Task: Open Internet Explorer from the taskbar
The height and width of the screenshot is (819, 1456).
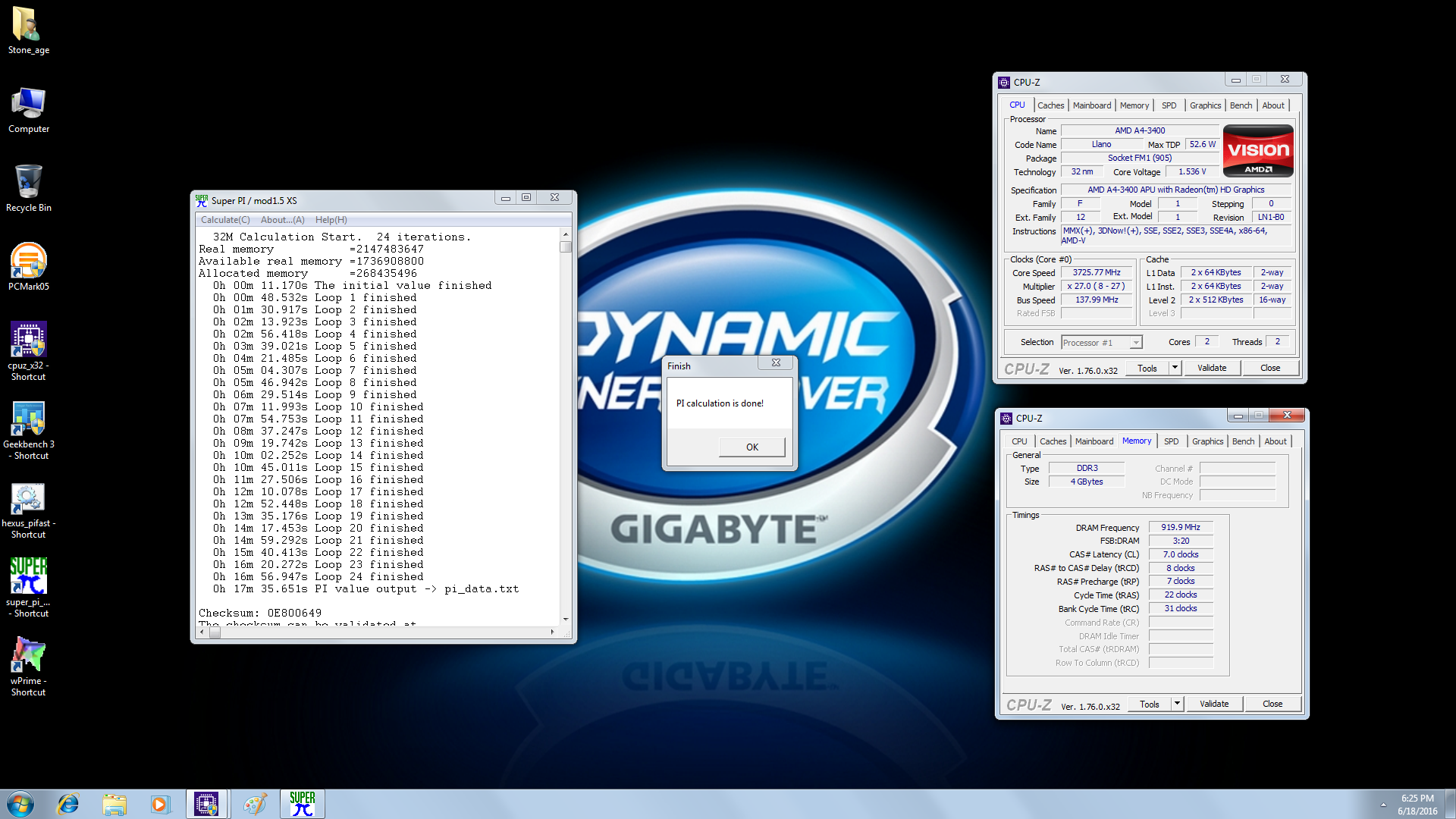Action: tap(68, 804)
